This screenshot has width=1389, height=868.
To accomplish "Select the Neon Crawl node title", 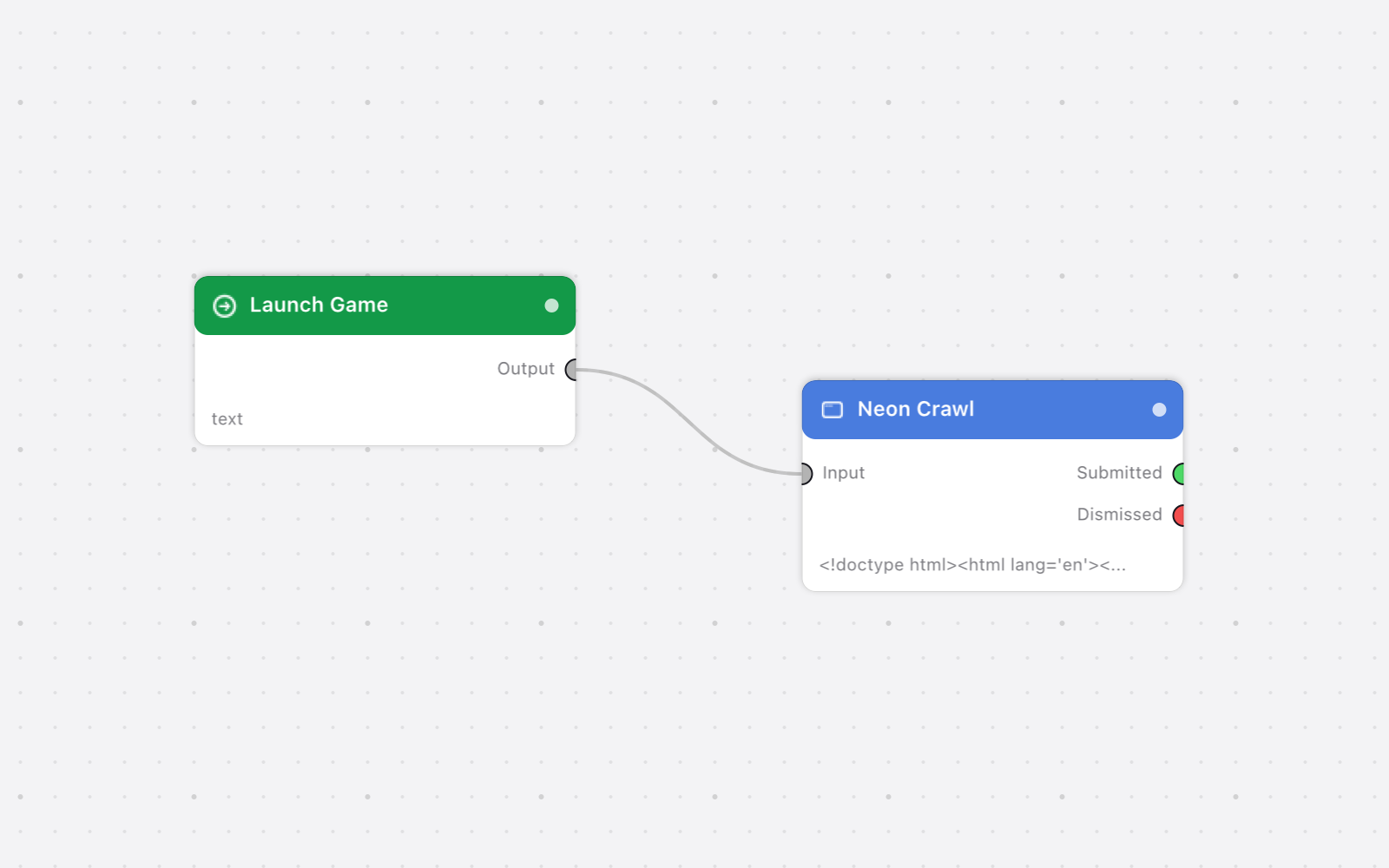I will click(x=916, y=410).
